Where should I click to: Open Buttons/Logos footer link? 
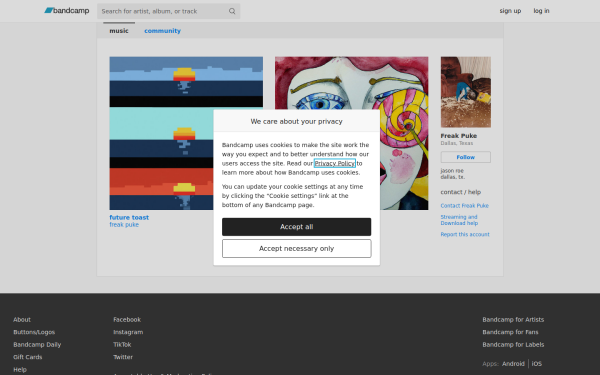click(34, 332)
